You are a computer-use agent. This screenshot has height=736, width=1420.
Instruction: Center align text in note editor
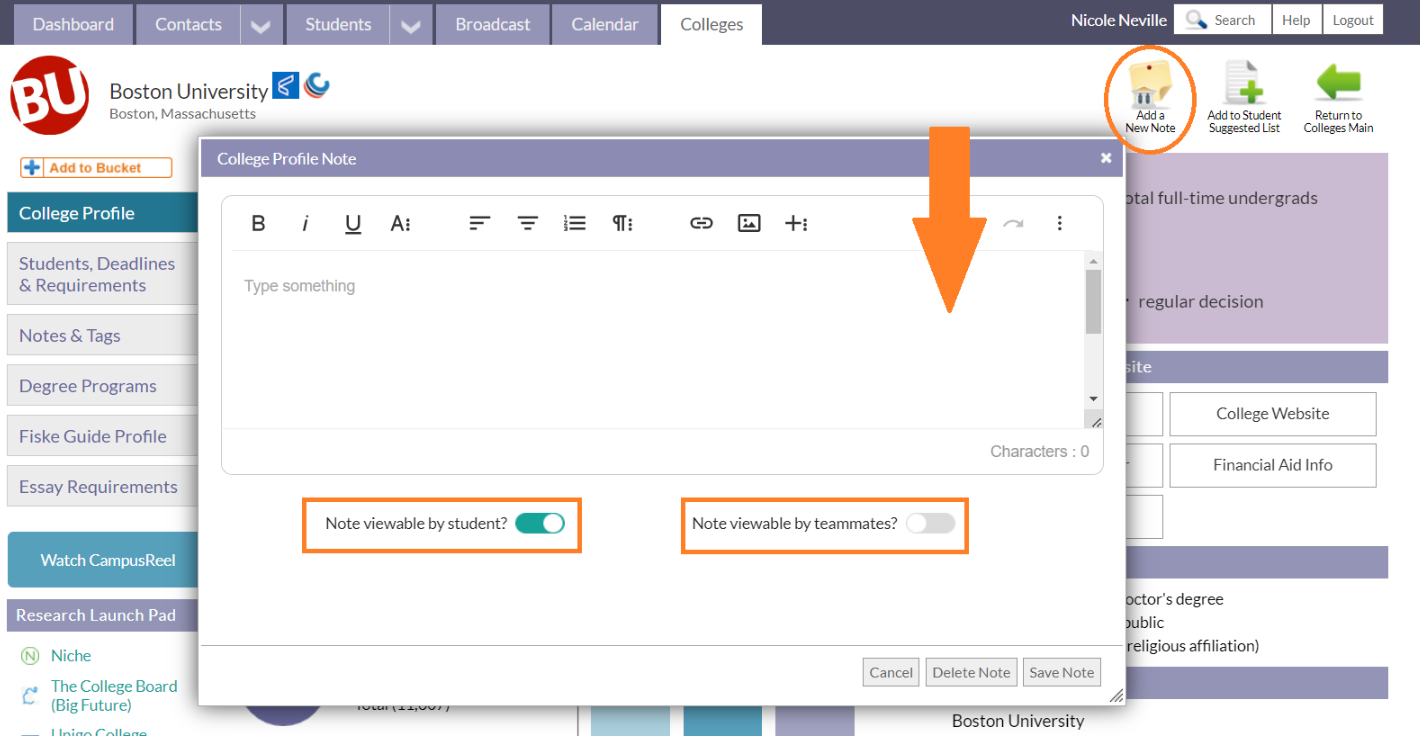click(527, 223)
